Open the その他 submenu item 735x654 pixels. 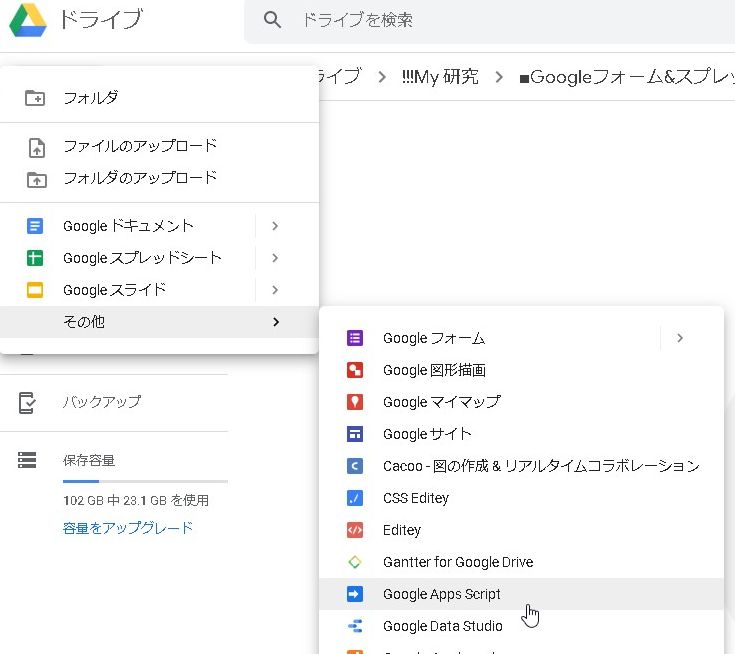click(84, 322)
